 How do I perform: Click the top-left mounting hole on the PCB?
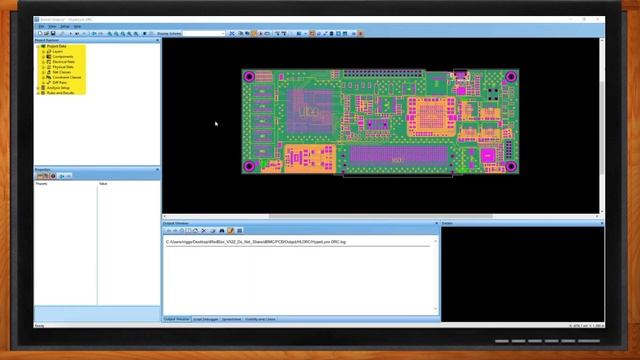(249, 77)
